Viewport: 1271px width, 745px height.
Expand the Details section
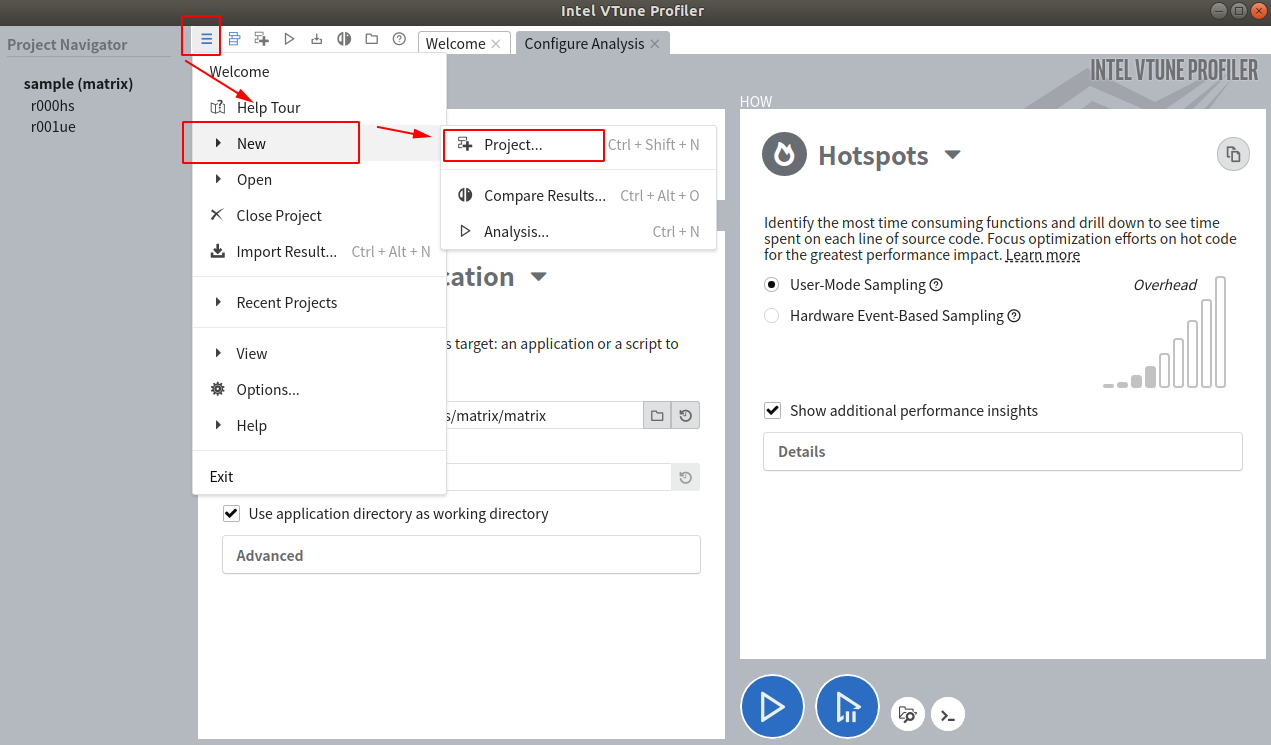pos(1002,452)
